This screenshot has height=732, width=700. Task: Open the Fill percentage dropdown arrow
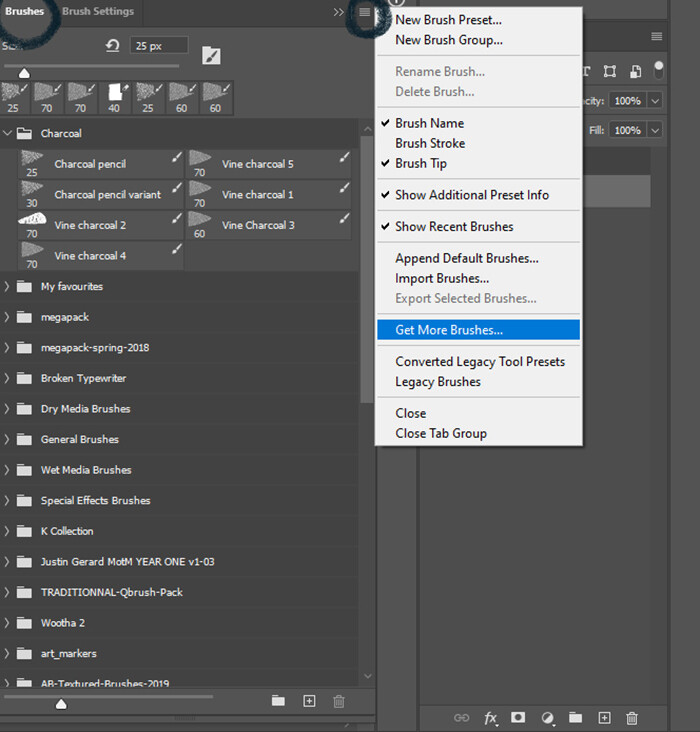(x=655, y=130)
